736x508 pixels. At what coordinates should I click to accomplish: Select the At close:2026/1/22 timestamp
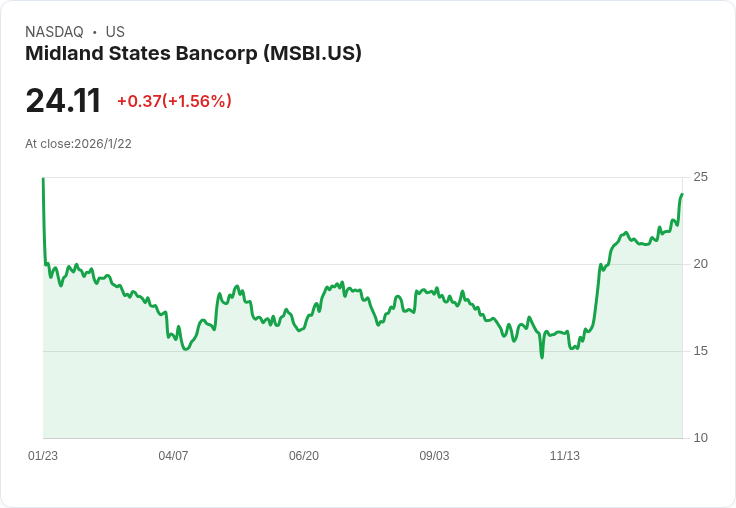point(78,144)
